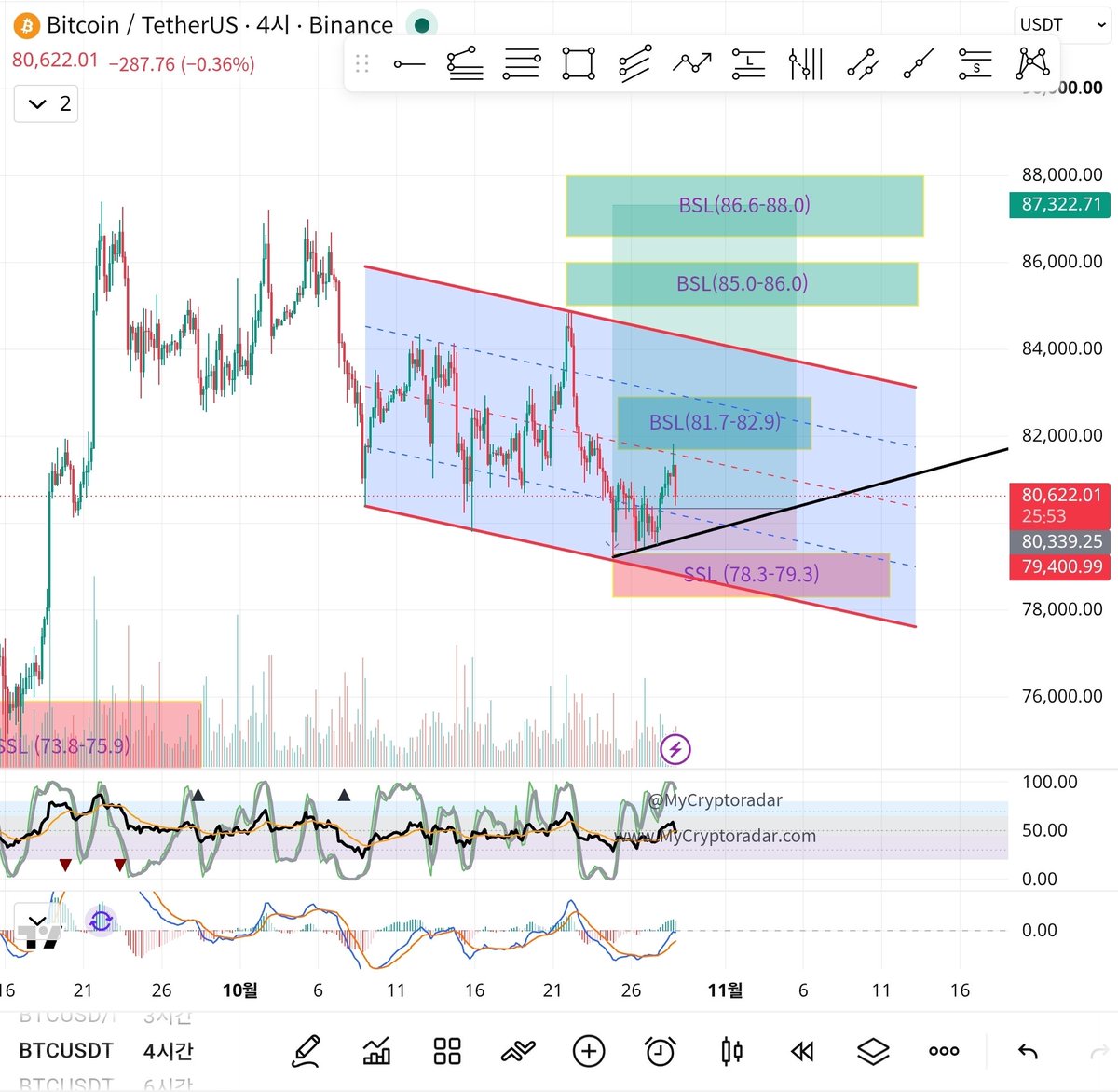This screenshot has width=1118, height=1092.
Task: Select the disjoint channel two-line tool
Action: 863,64
